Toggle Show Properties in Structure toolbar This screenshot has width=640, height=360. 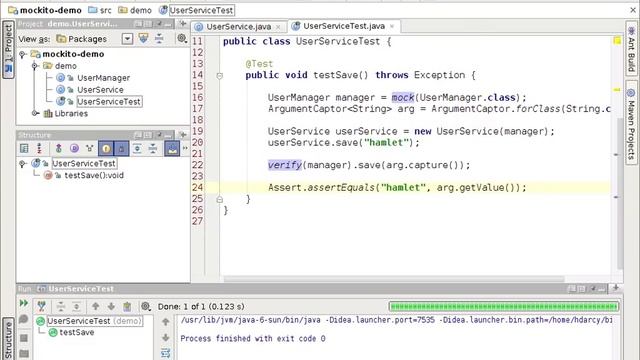(x=74, y=149)
